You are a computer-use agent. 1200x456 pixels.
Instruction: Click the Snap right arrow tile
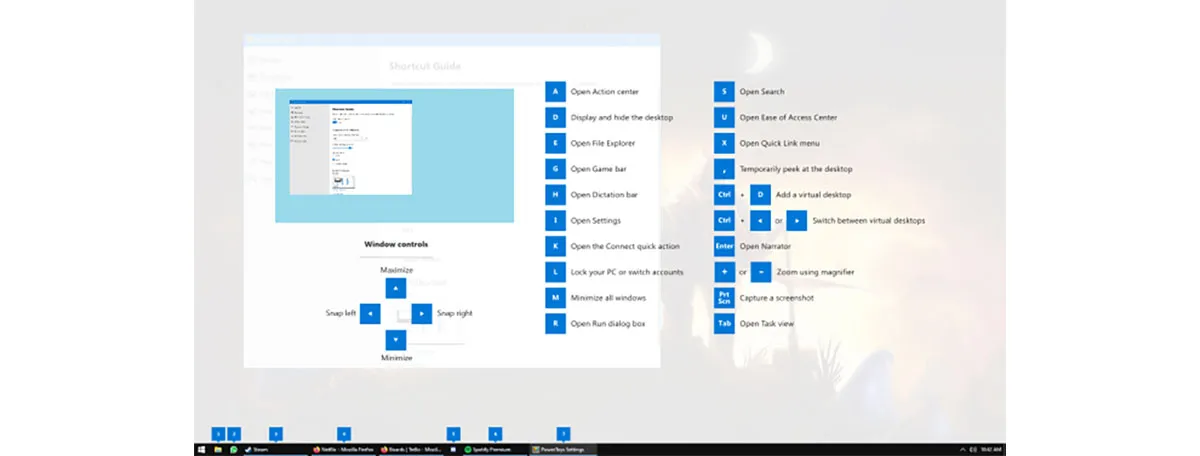pyautogui.click(x=422, y=314)
